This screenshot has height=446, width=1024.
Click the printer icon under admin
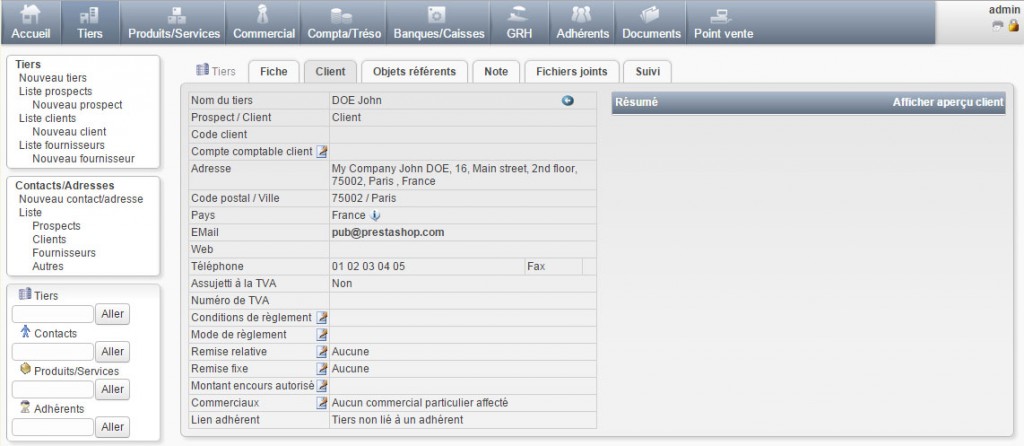[x=997, y=25]
